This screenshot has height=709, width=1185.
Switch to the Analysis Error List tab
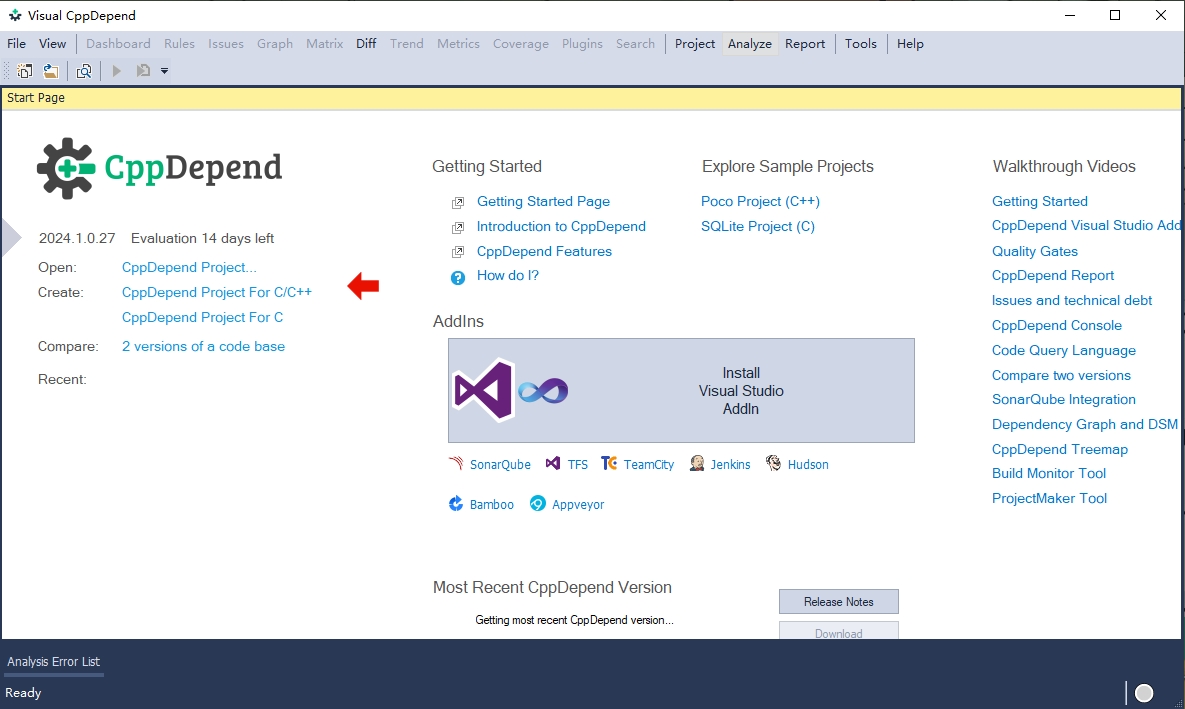(53, 662)
